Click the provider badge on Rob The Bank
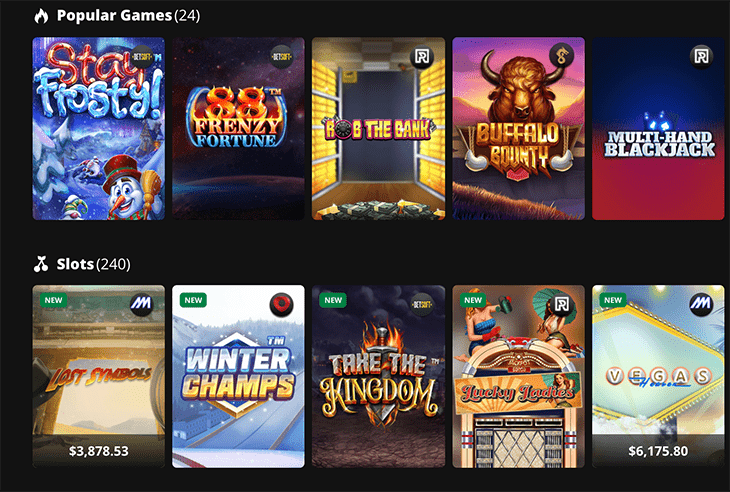The image size is (730, 492). pos(421,57)
